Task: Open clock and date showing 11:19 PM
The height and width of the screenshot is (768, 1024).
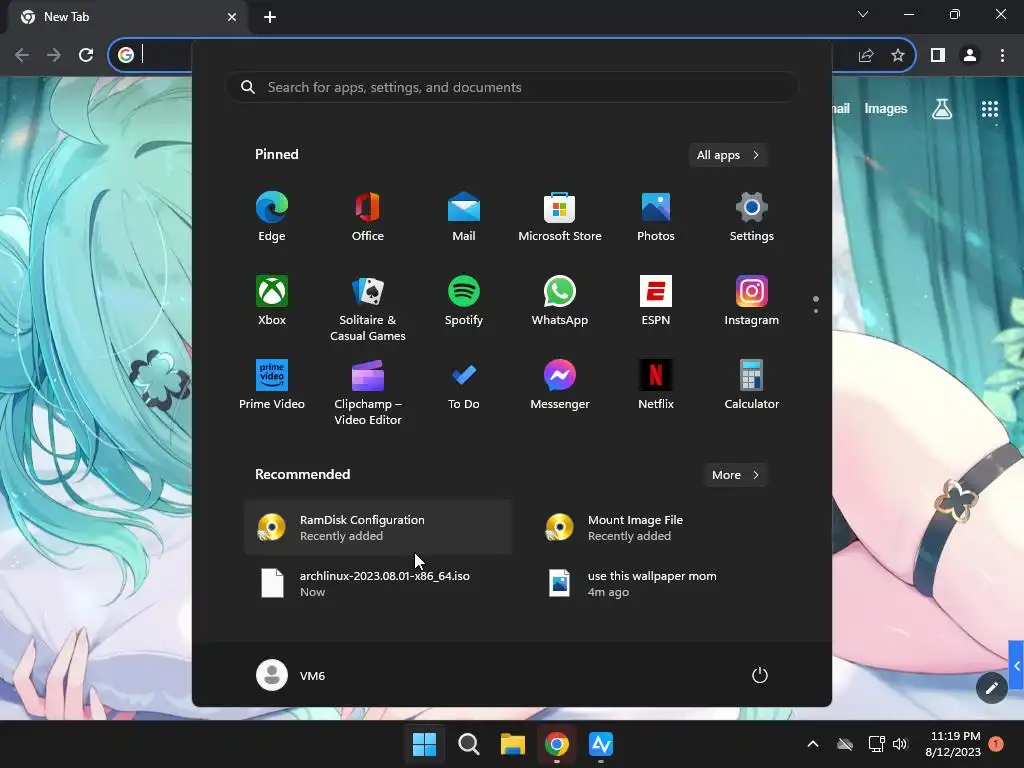Action: pyautogui.click(x=953, y=744)
